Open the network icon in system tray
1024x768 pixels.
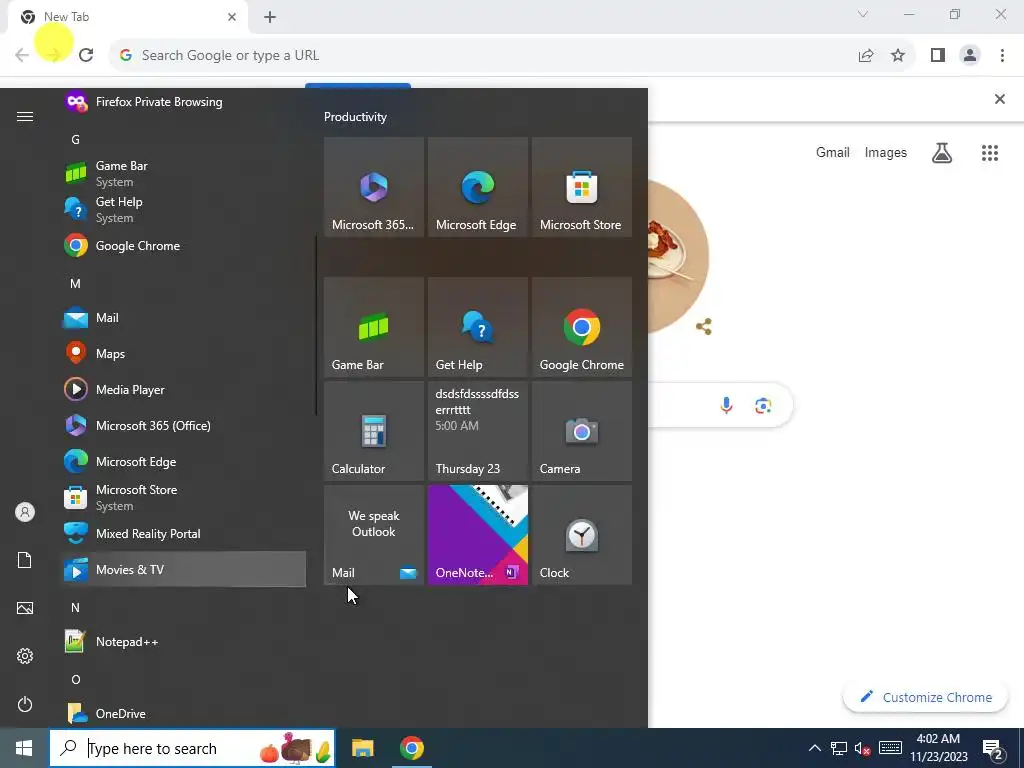[839, 748]
